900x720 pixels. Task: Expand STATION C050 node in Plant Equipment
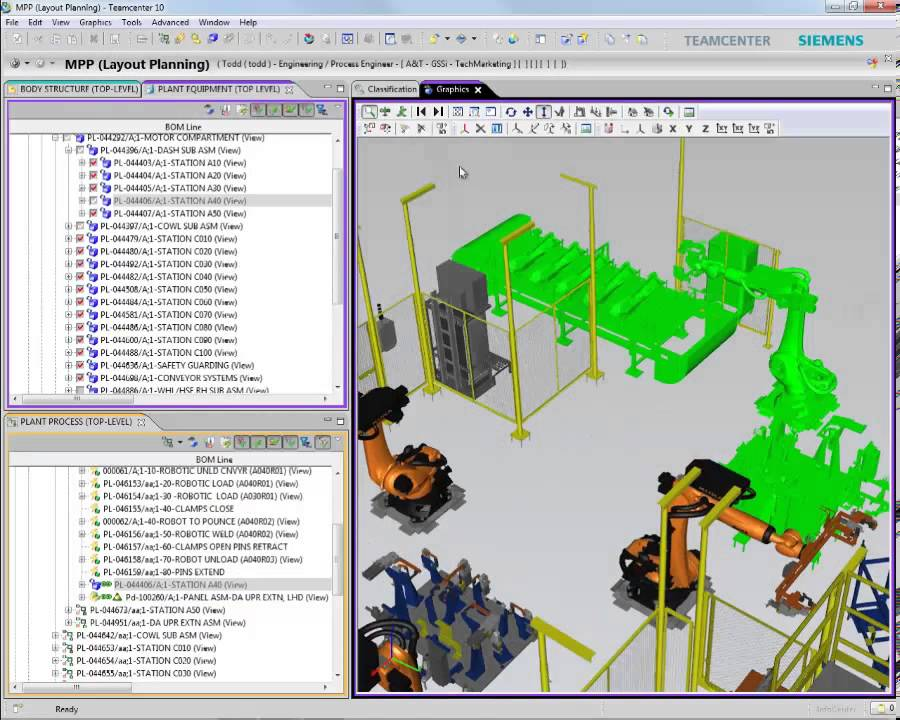point(68,289)
